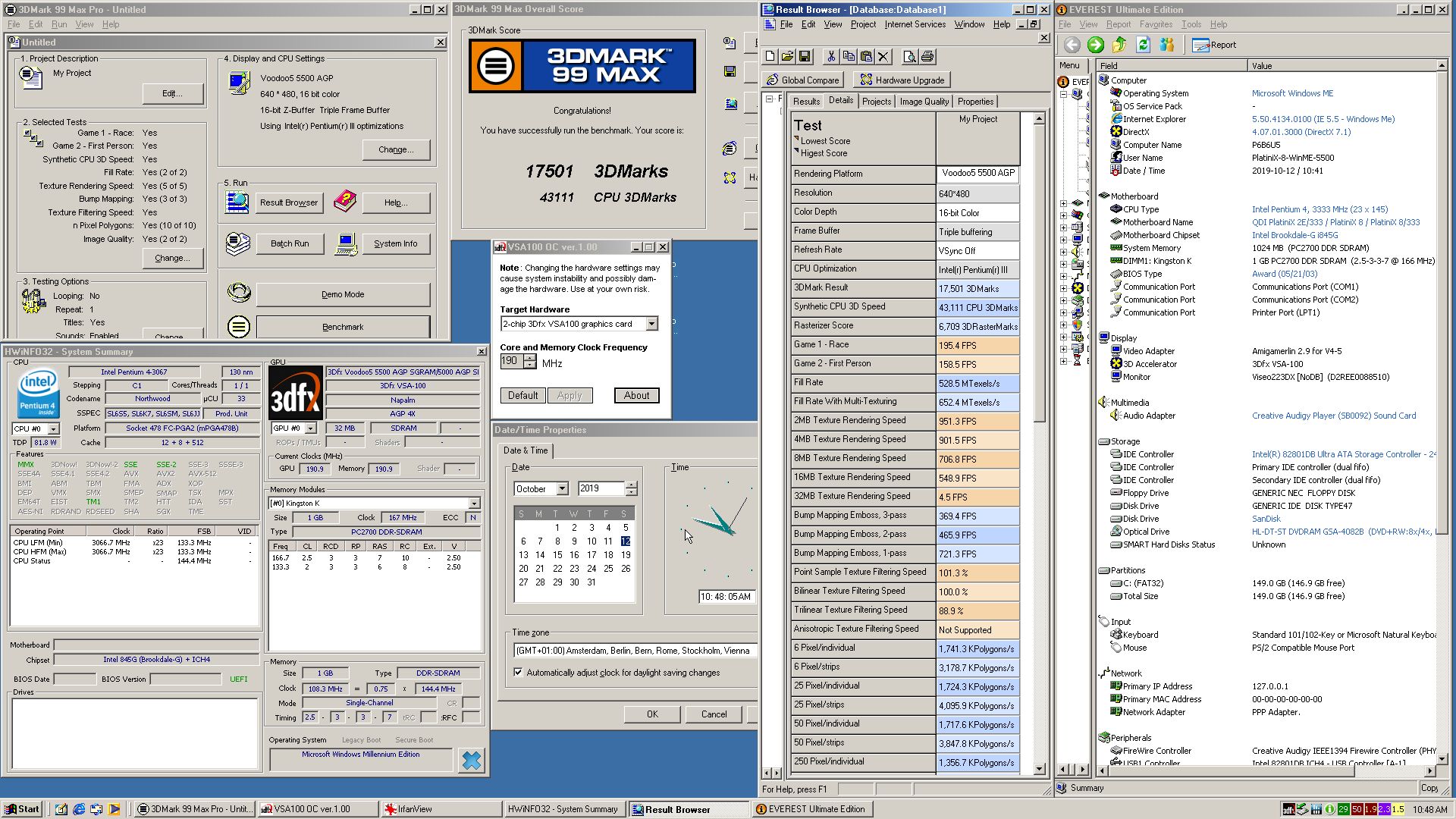Screen dimensions: 1456x819
Task: Open Run menu in 3DMark 99 Max Pro
Action: (x=59, y=24)
